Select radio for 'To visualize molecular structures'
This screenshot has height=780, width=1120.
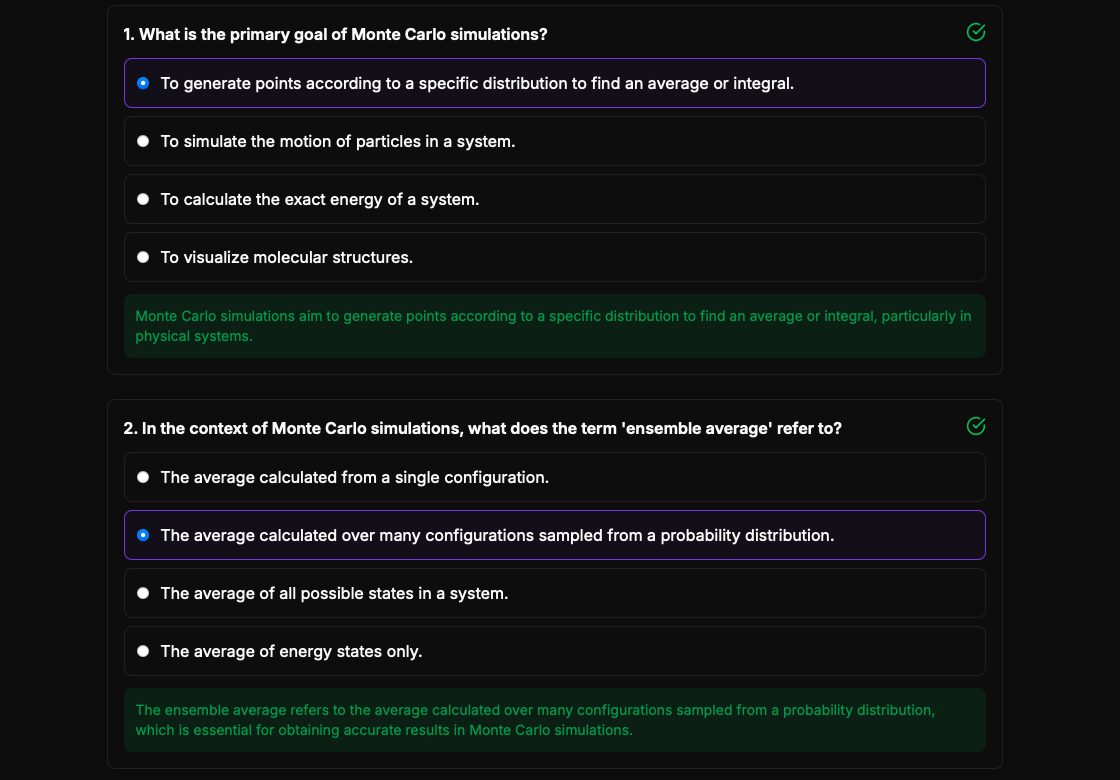(x=143, y=257)
